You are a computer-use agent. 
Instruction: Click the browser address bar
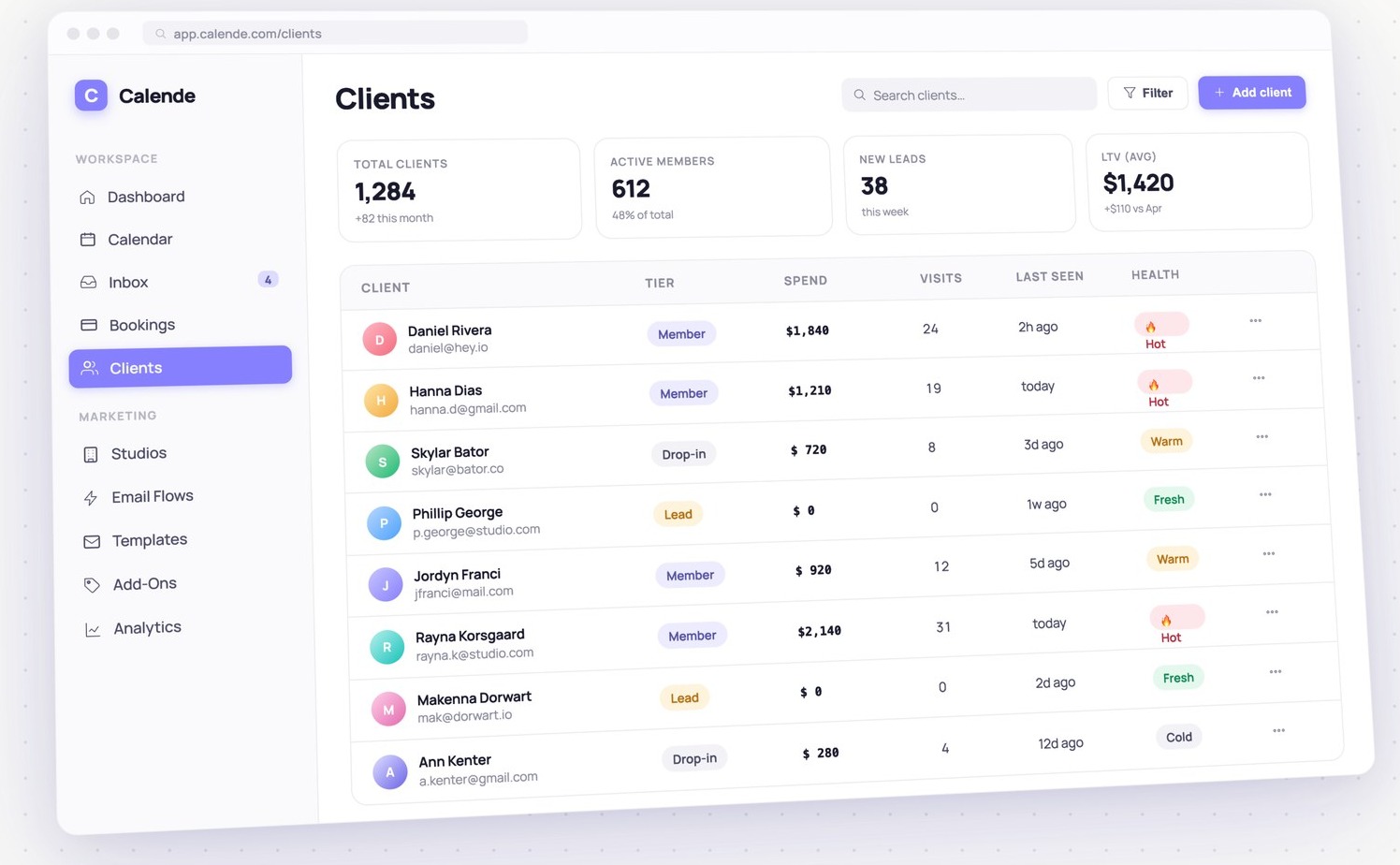pos(335,34)
